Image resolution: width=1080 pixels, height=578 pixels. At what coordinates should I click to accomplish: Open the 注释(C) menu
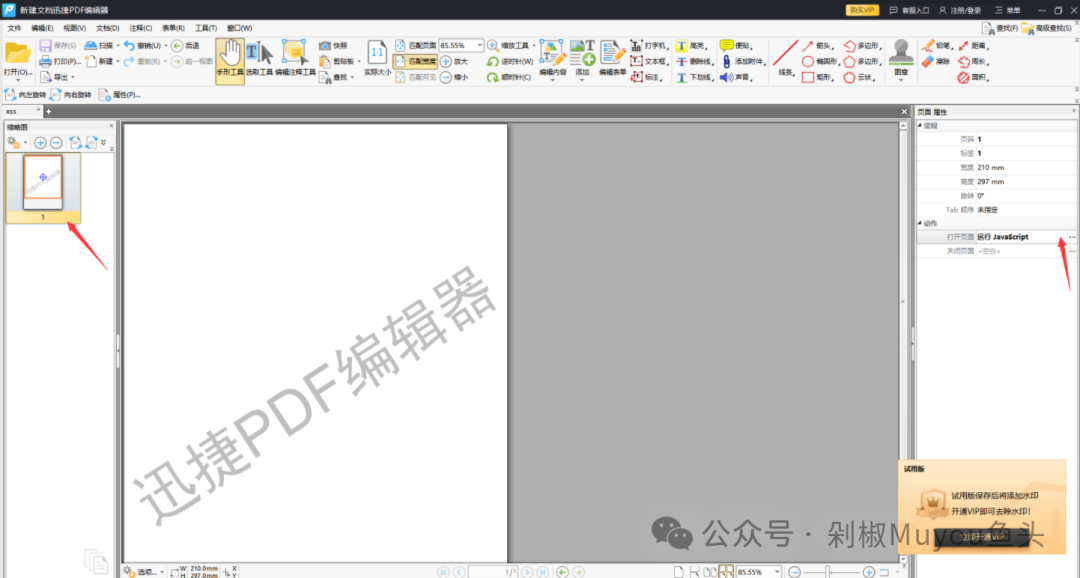[141, 28]
